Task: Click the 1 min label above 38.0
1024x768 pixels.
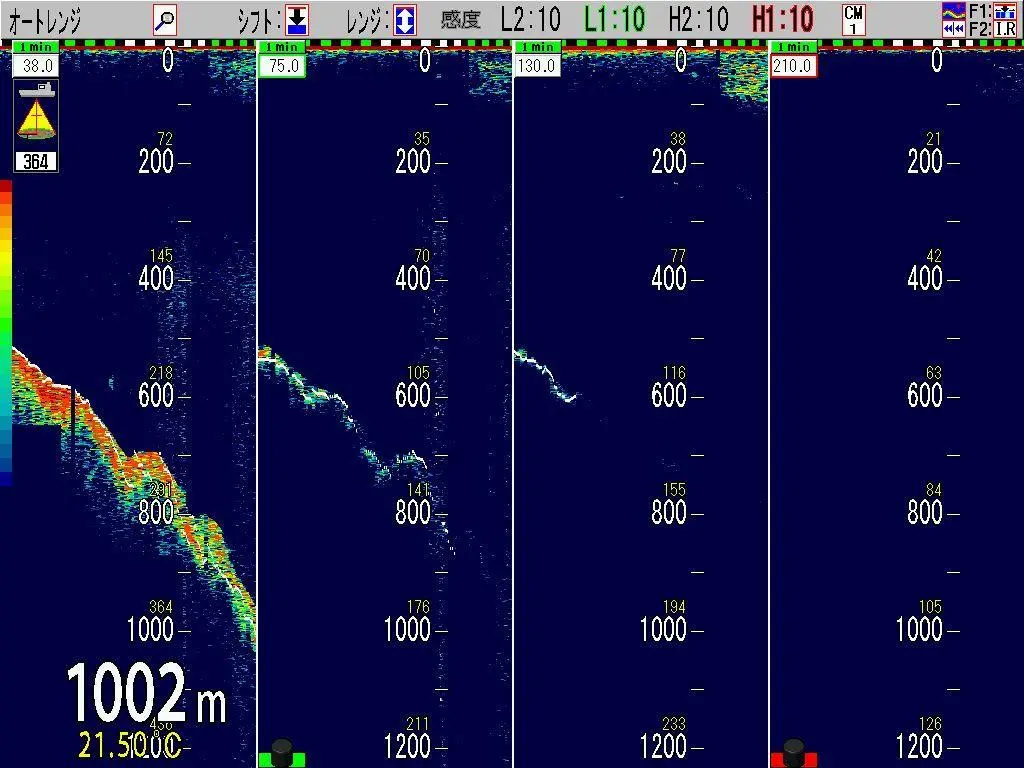Action: click(x=36, y=47)
